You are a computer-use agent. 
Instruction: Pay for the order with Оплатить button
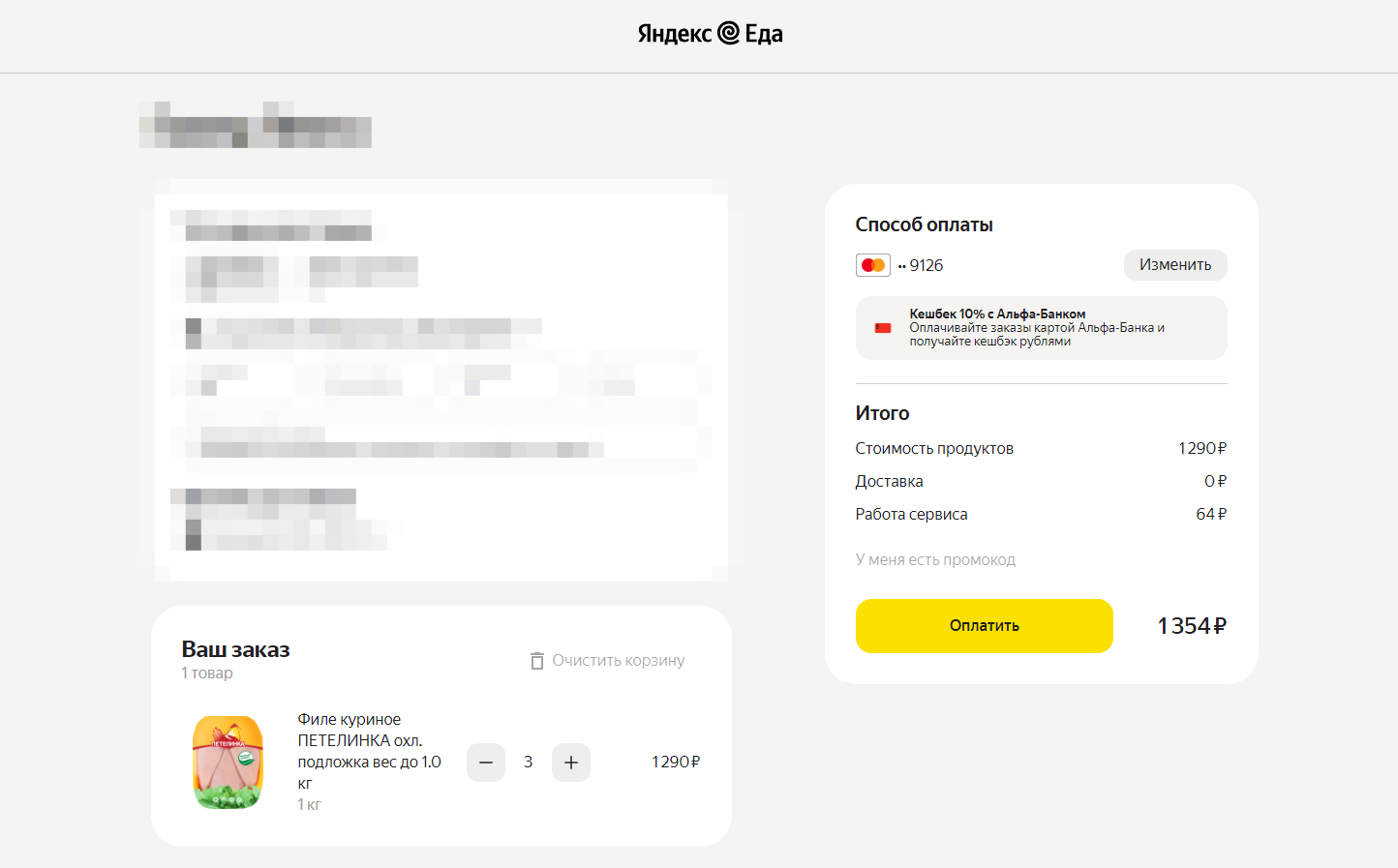point(985,626)
